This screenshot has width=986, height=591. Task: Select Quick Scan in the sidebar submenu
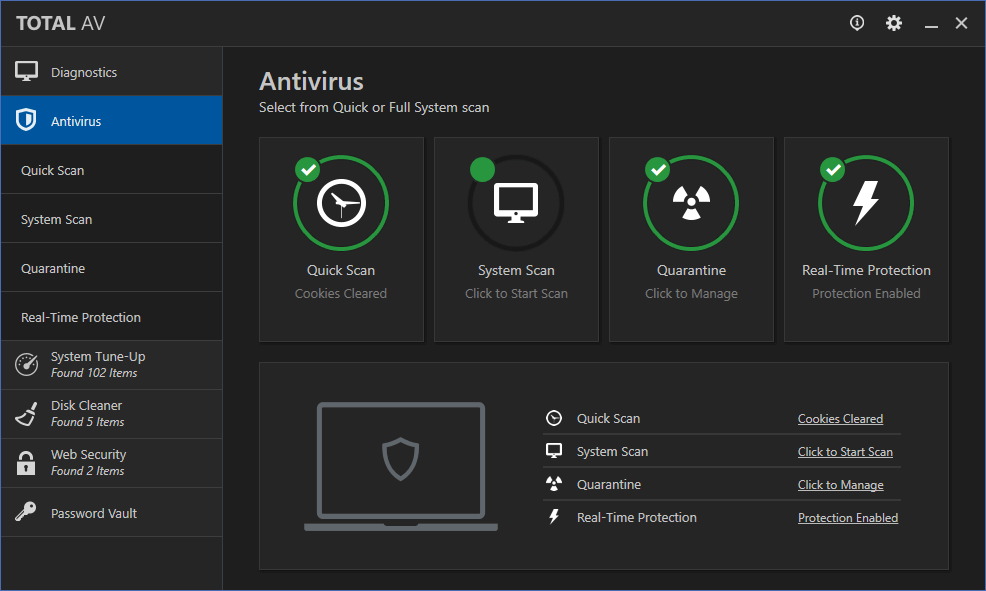pyautogui.click(x=53, y=170)
